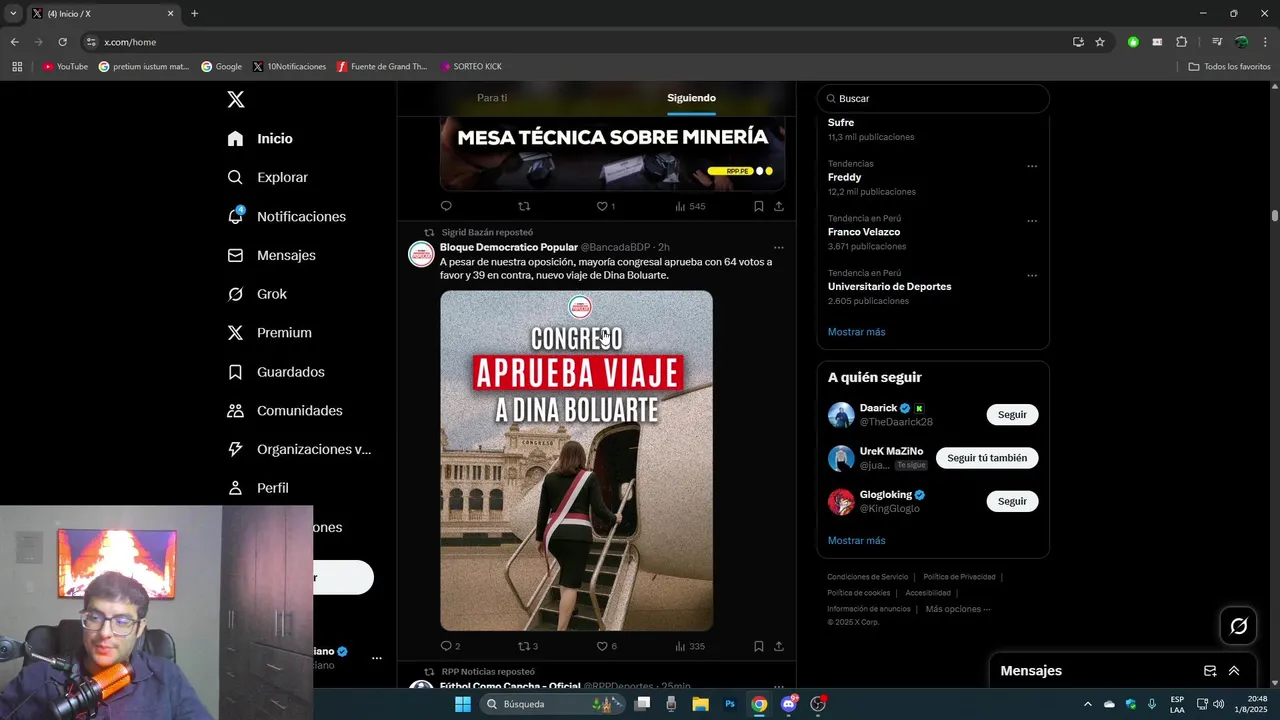Open the Franco Velazco trending topic

click(863, 232)
